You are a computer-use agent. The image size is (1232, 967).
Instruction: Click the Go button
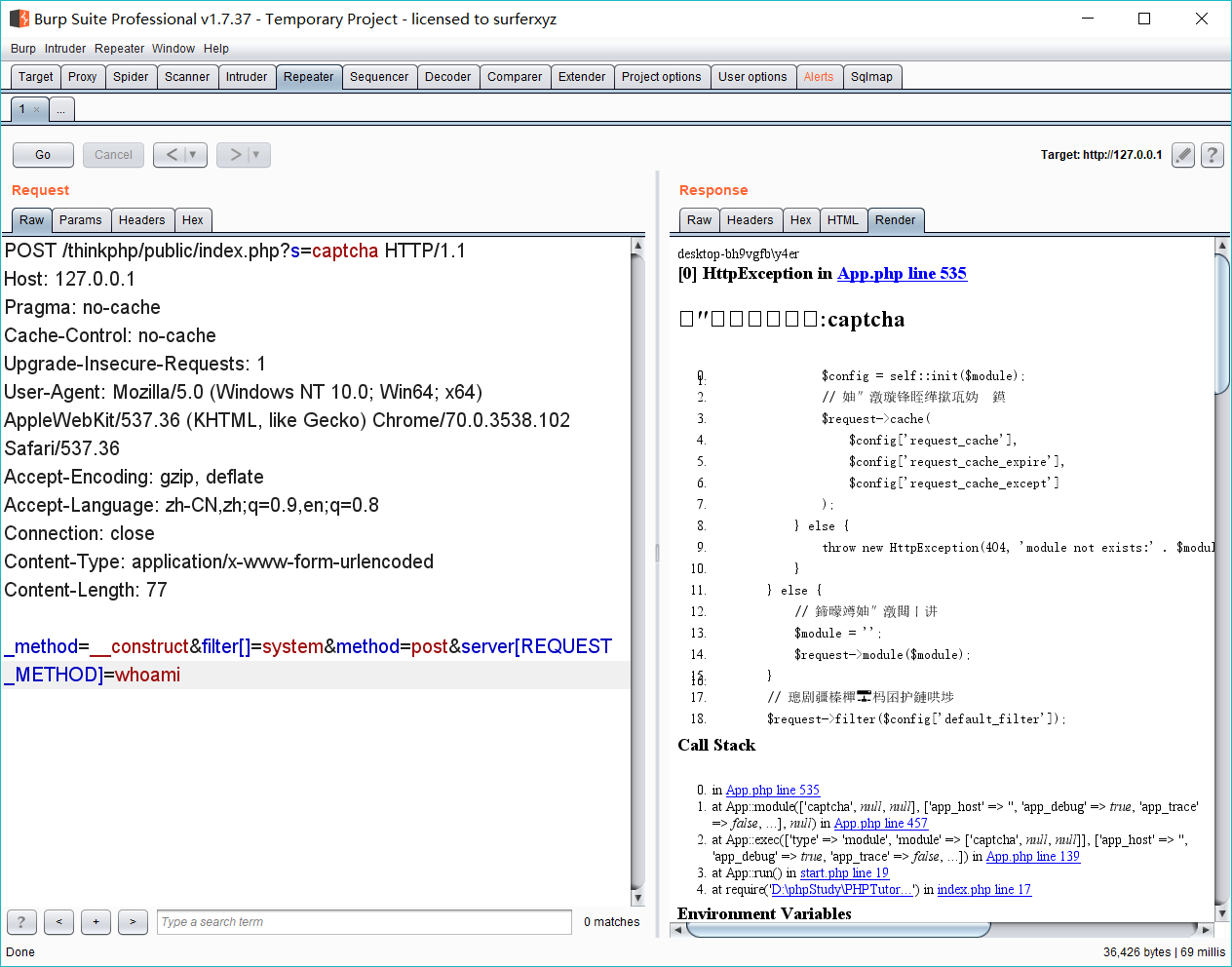43,155
